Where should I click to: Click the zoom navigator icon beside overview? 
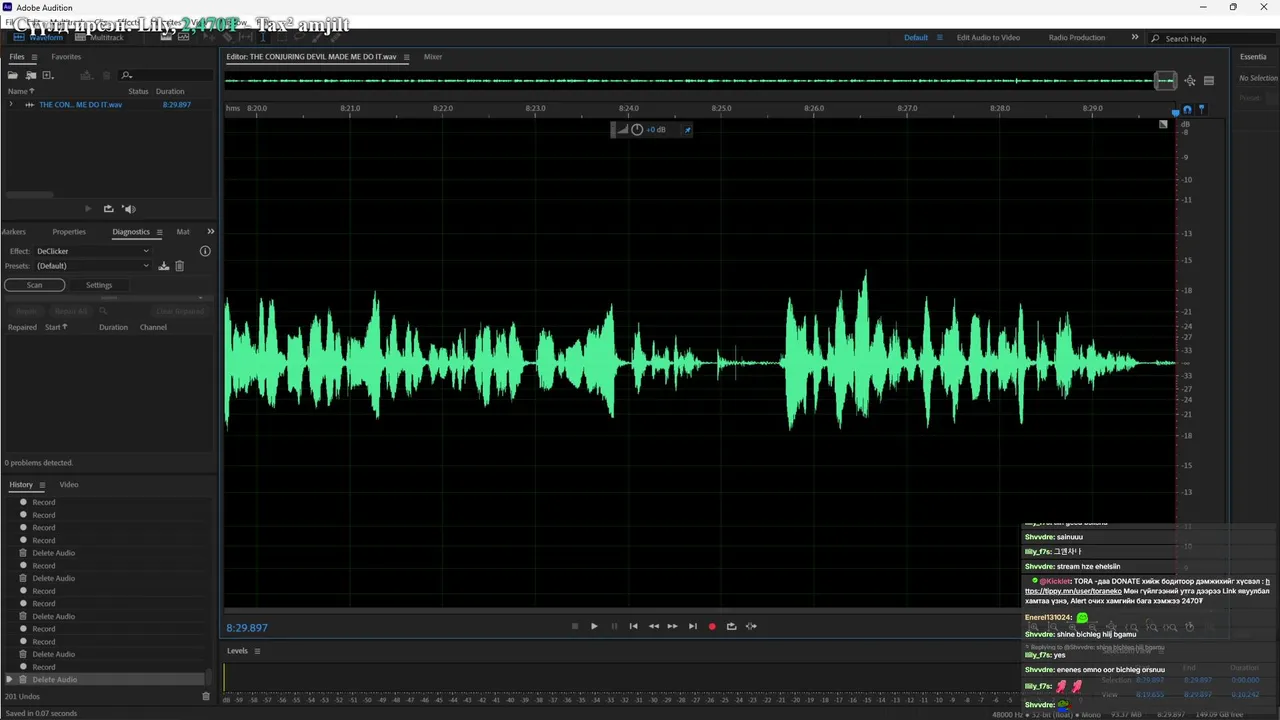click(x=1190, y=81)
